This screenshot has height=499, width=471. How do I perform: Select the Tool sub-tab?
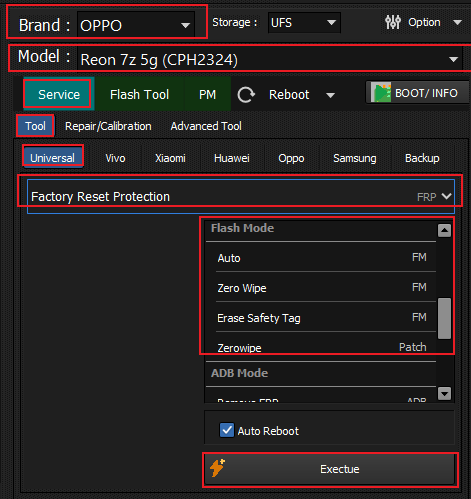coord(35,126)
